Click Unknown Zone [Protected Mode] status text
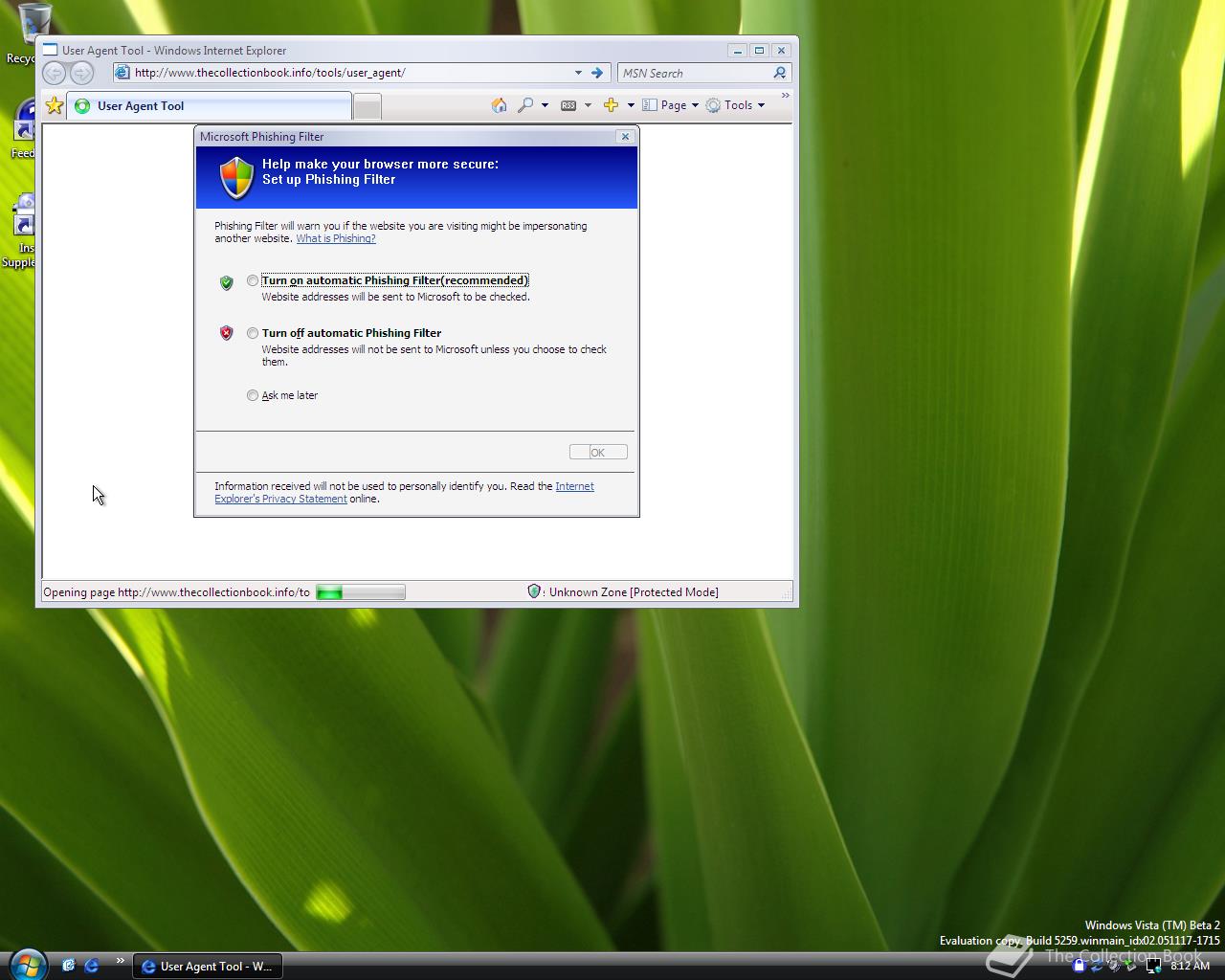The width and height of the screenshot is (1225, 980). [x=634, y=592]
